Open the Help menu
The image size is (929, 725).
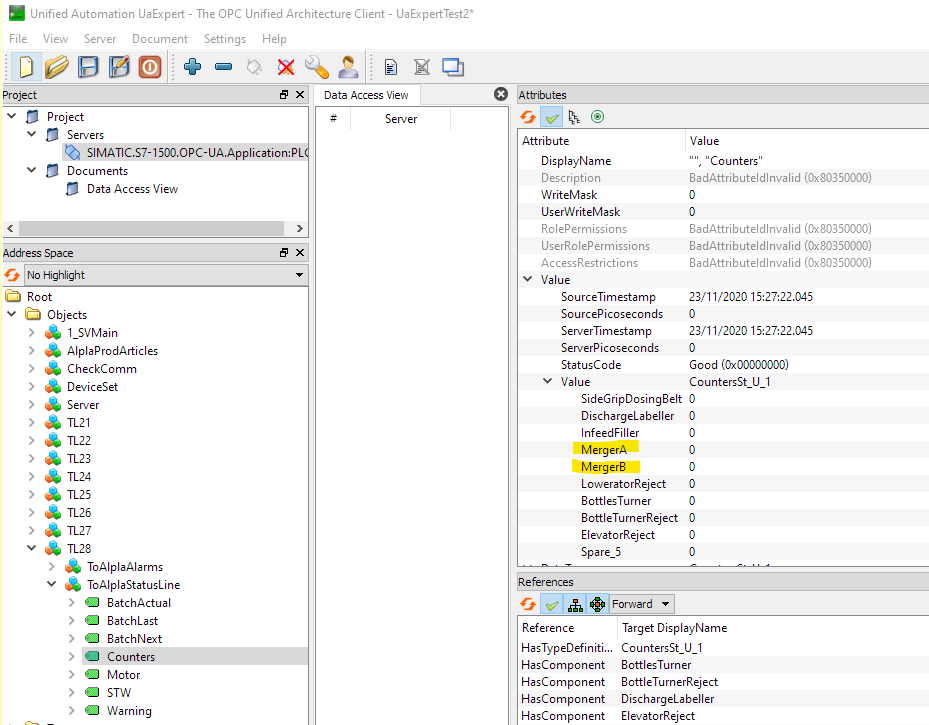(x=274, y=39)
